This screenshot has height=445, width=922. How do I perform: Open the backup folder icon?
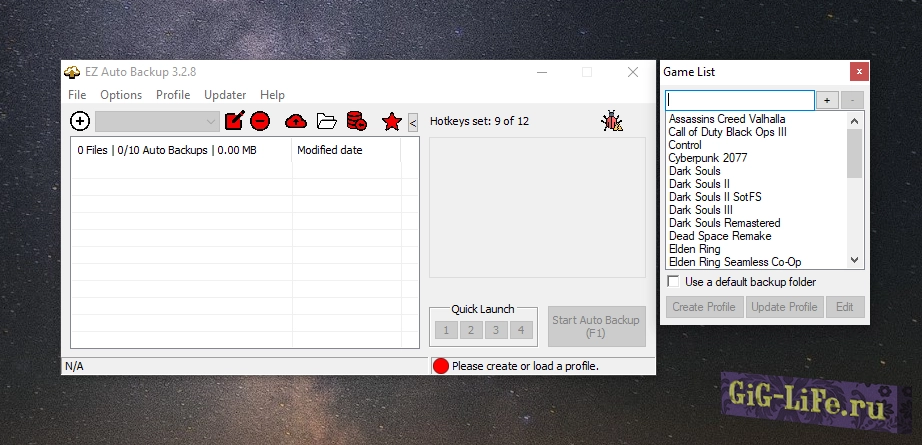(326, 122)
